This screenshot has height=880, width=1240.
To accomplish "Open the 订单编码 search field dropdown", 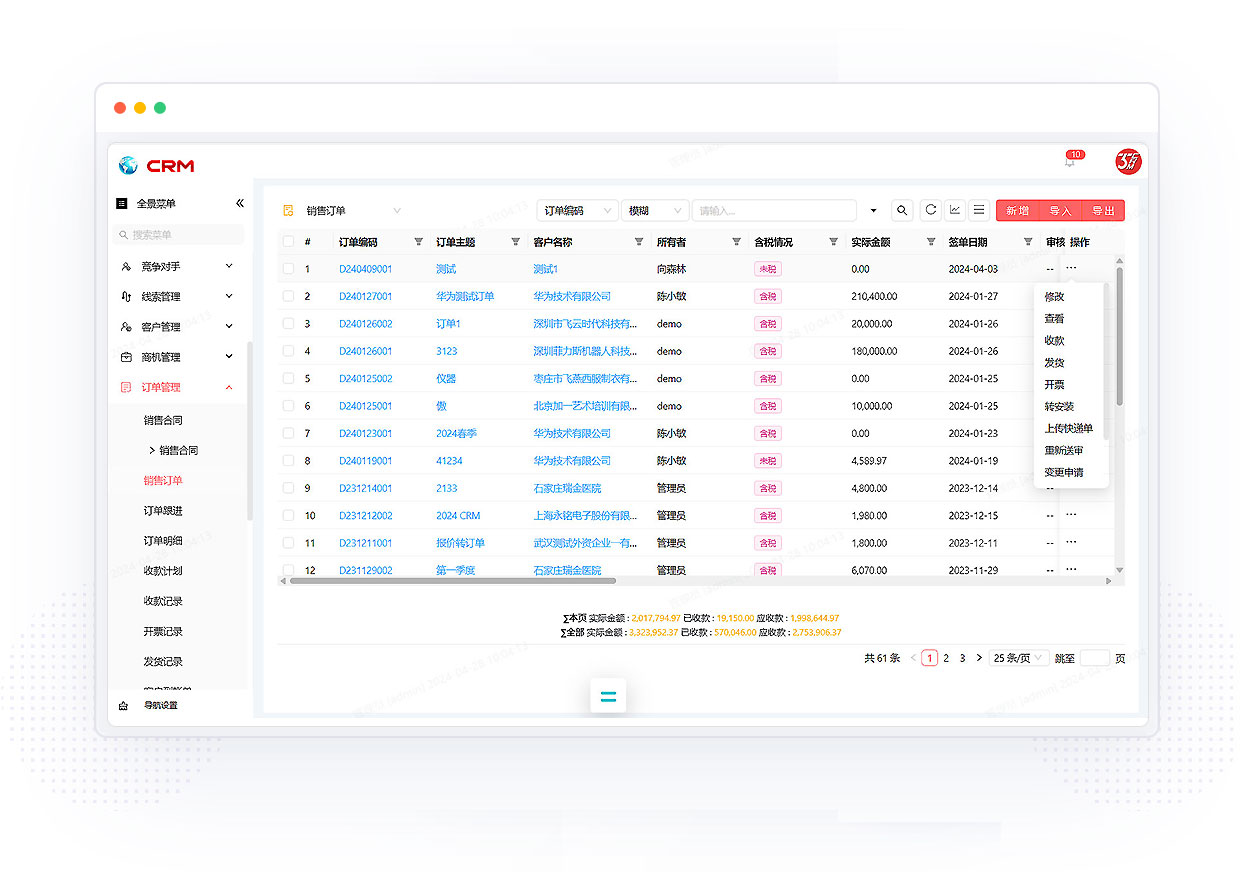I will coord(577,211).
